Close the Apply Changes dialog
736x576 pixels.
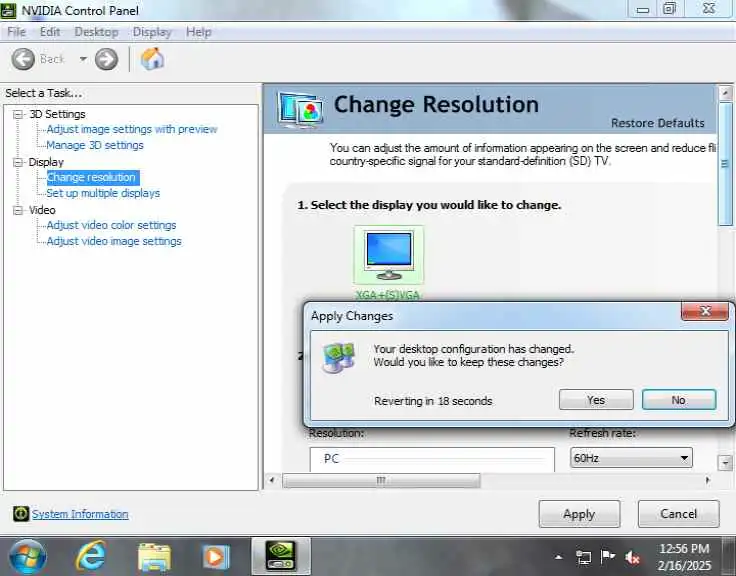point(705,311)
